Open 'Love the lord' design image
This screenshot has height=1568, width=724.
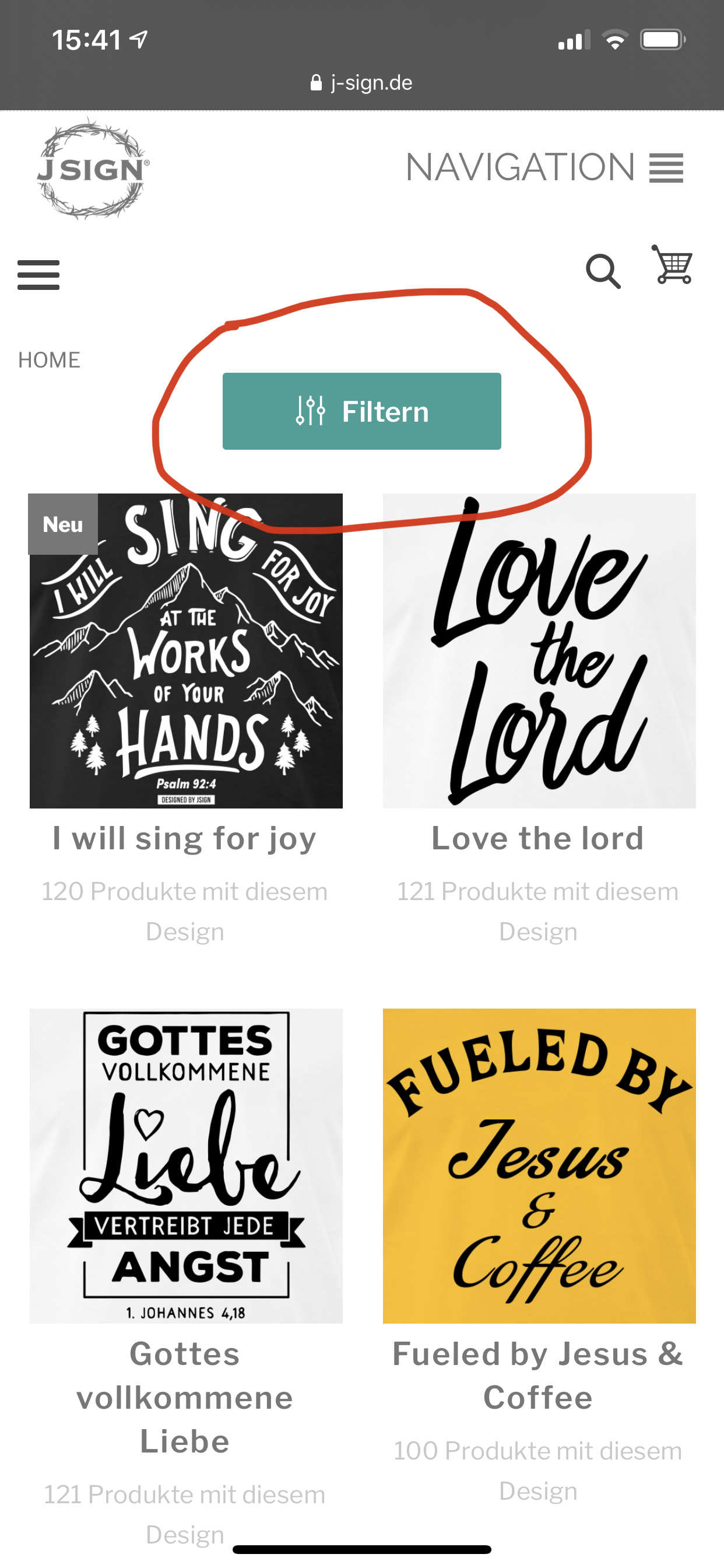[539, 650]
